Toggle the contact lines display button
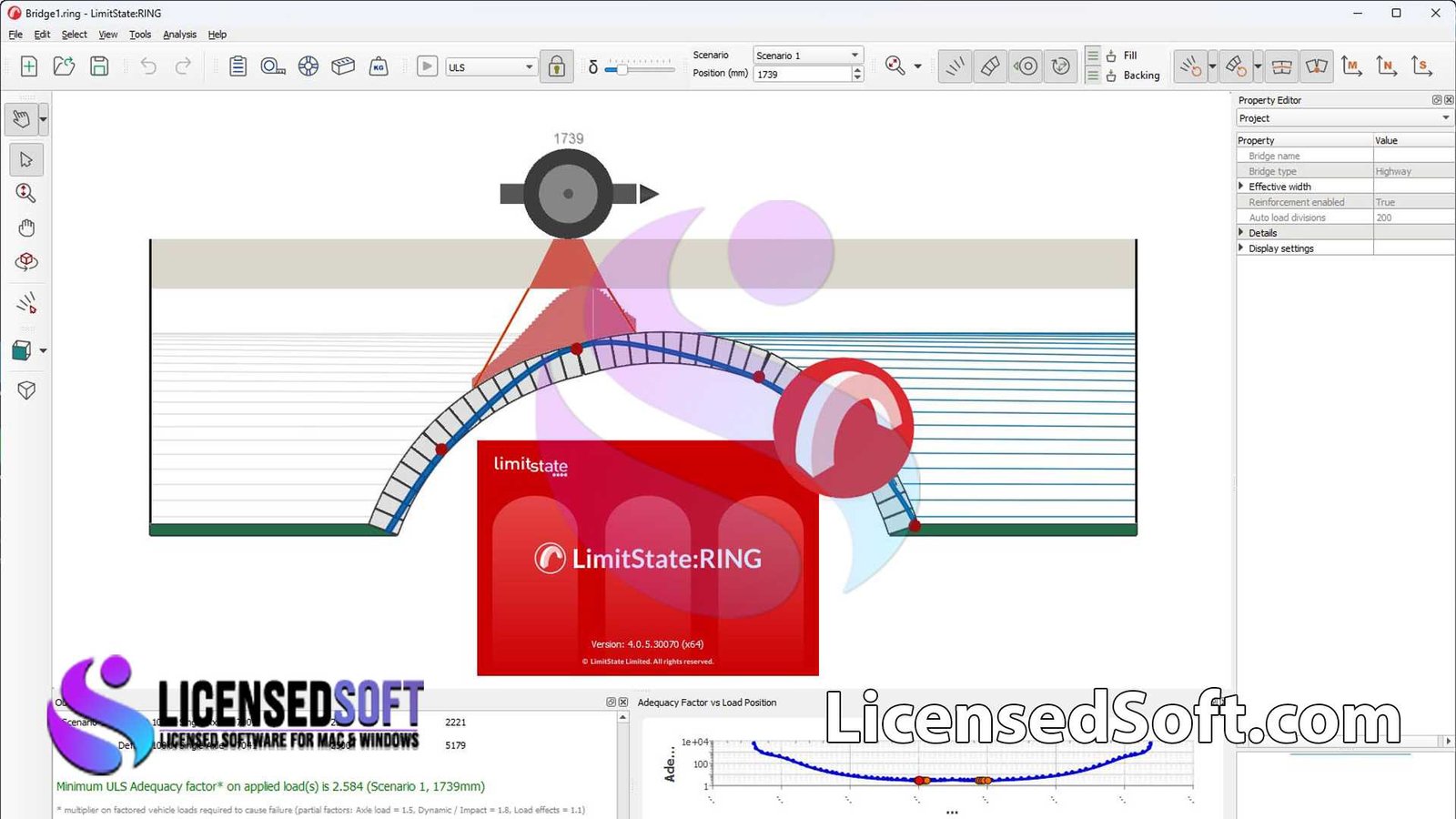 [x=955, y=66]
